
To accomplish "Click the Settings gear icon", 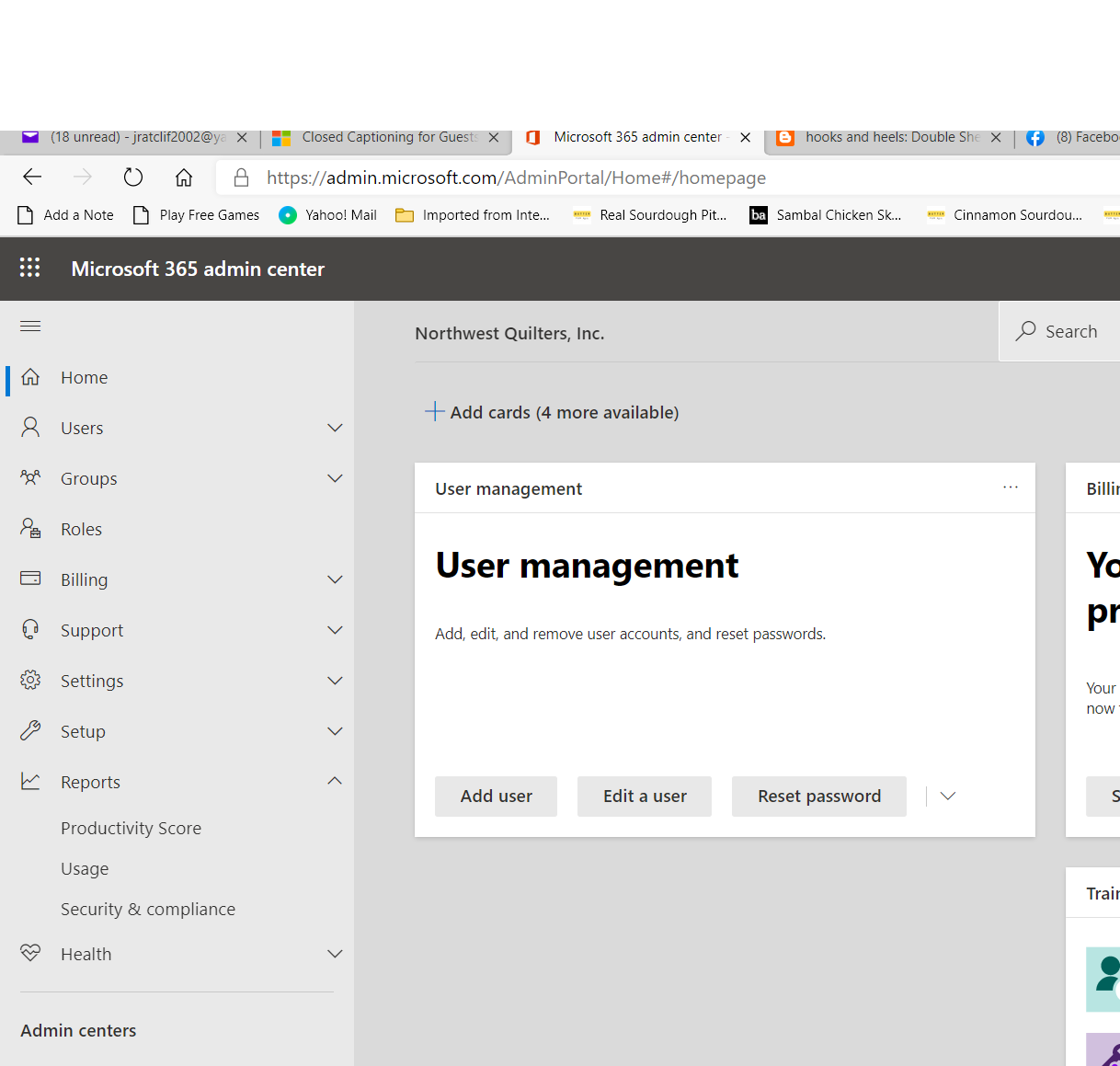I will pyautogui.click(x=30, y=680).
